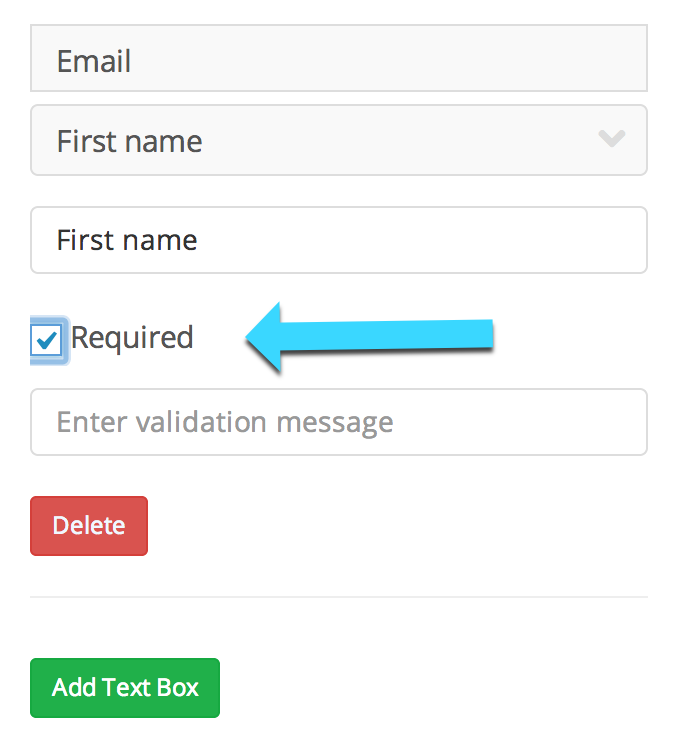
Task: Click the blue checkmark icon beside Required
Action: click(47, 340)
